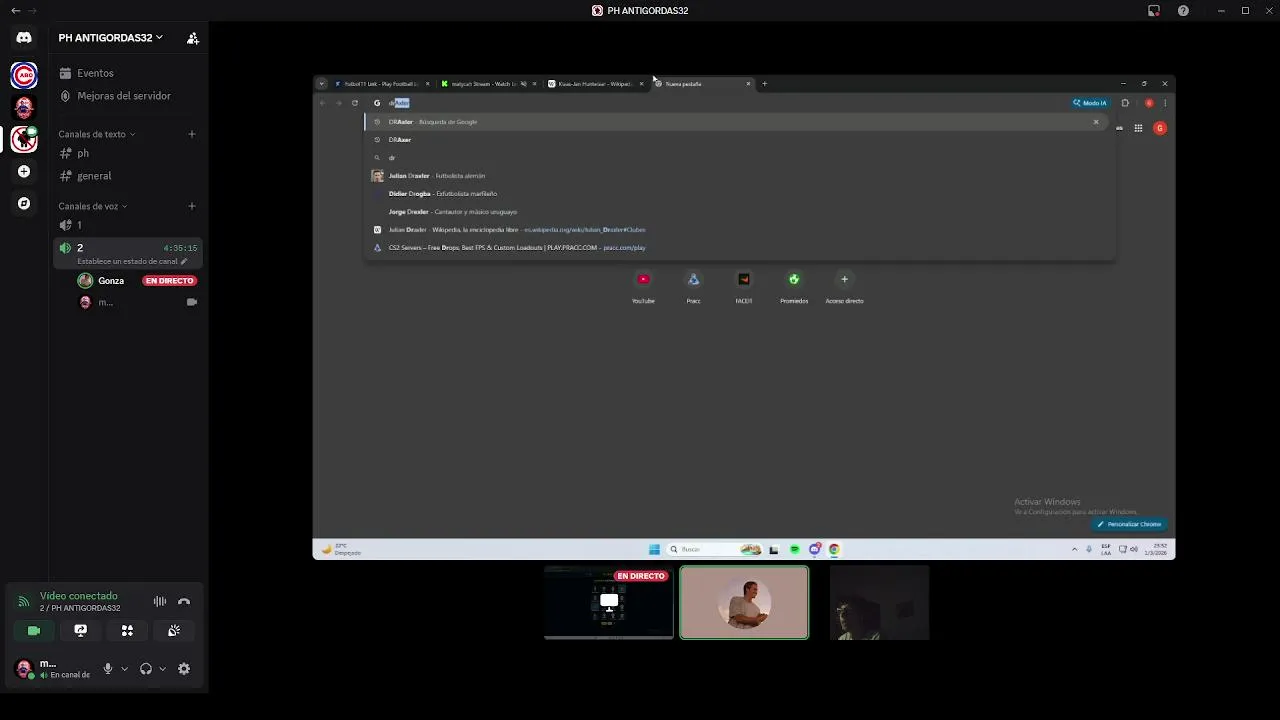Remove DRAxler suggestion with X
Screen dimensions: 1280x720
coord(1096,122)
